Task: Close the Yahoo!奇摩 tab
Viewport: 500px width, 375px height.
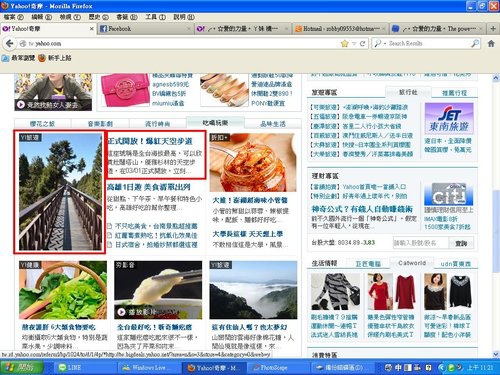Action: tap(92, 29)
